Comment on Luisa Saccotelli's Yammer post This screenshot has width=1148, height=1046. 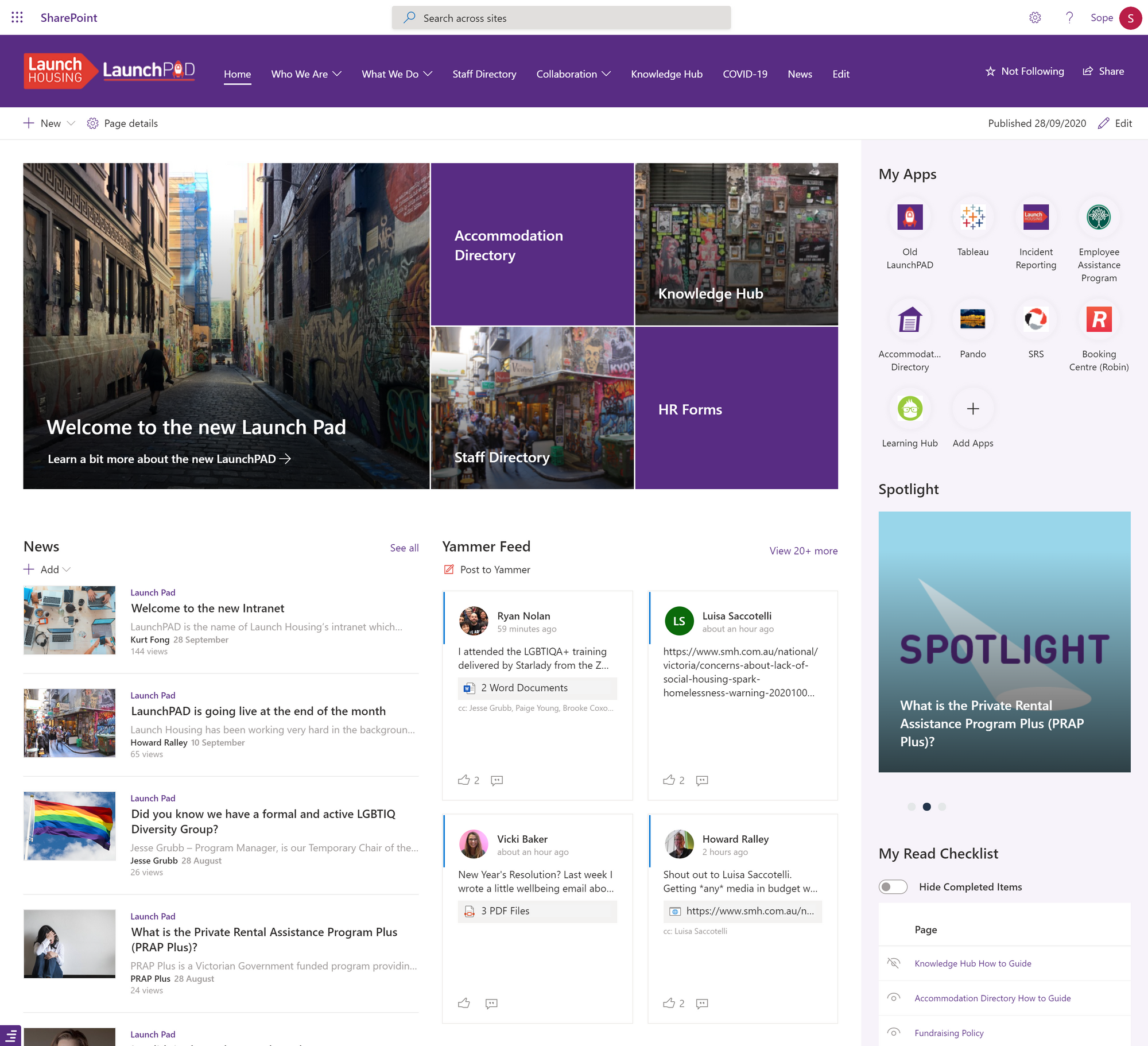(702, 780)
